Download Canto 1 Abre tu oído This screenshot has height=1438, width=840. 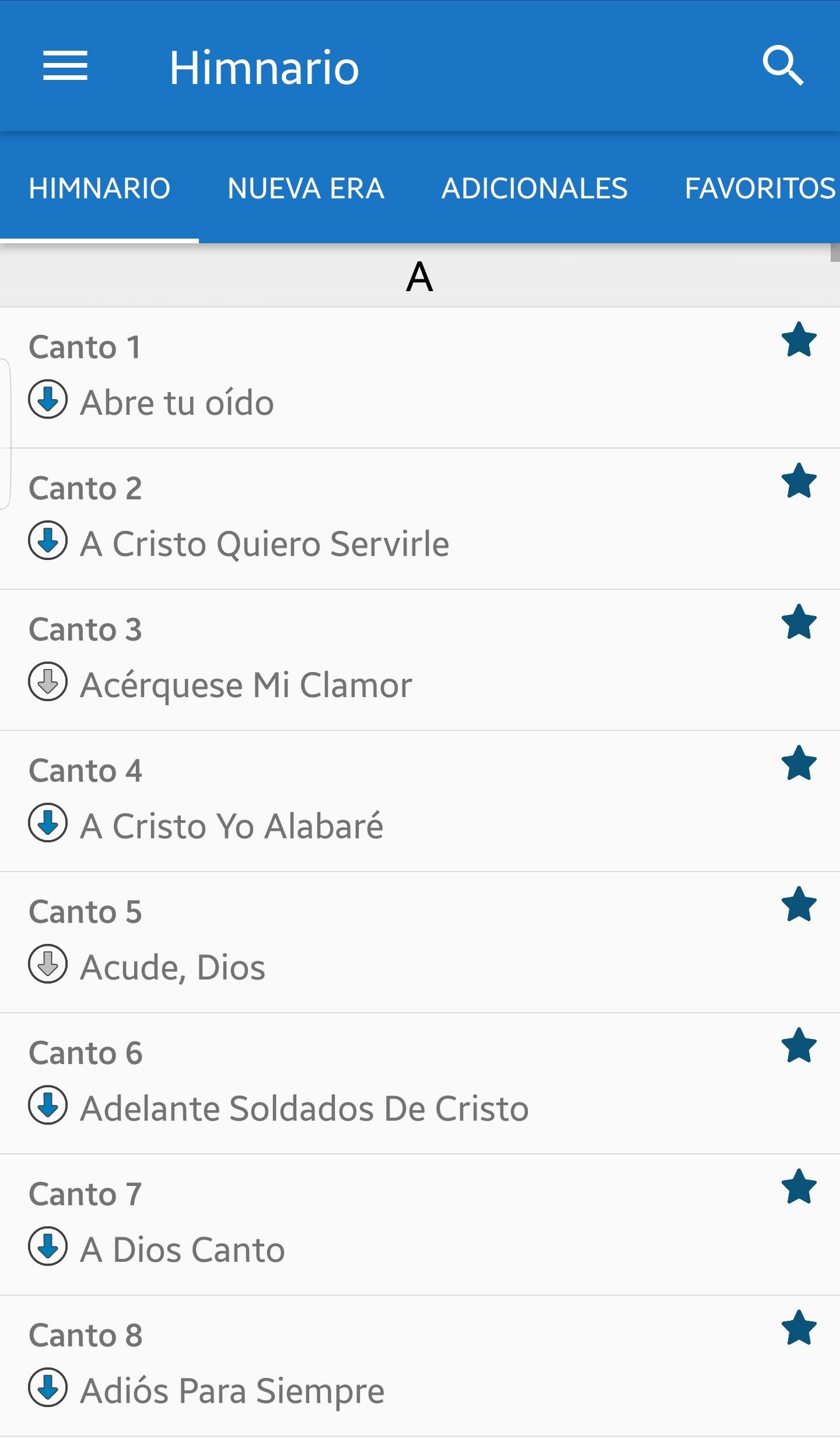tap(48, 400)
